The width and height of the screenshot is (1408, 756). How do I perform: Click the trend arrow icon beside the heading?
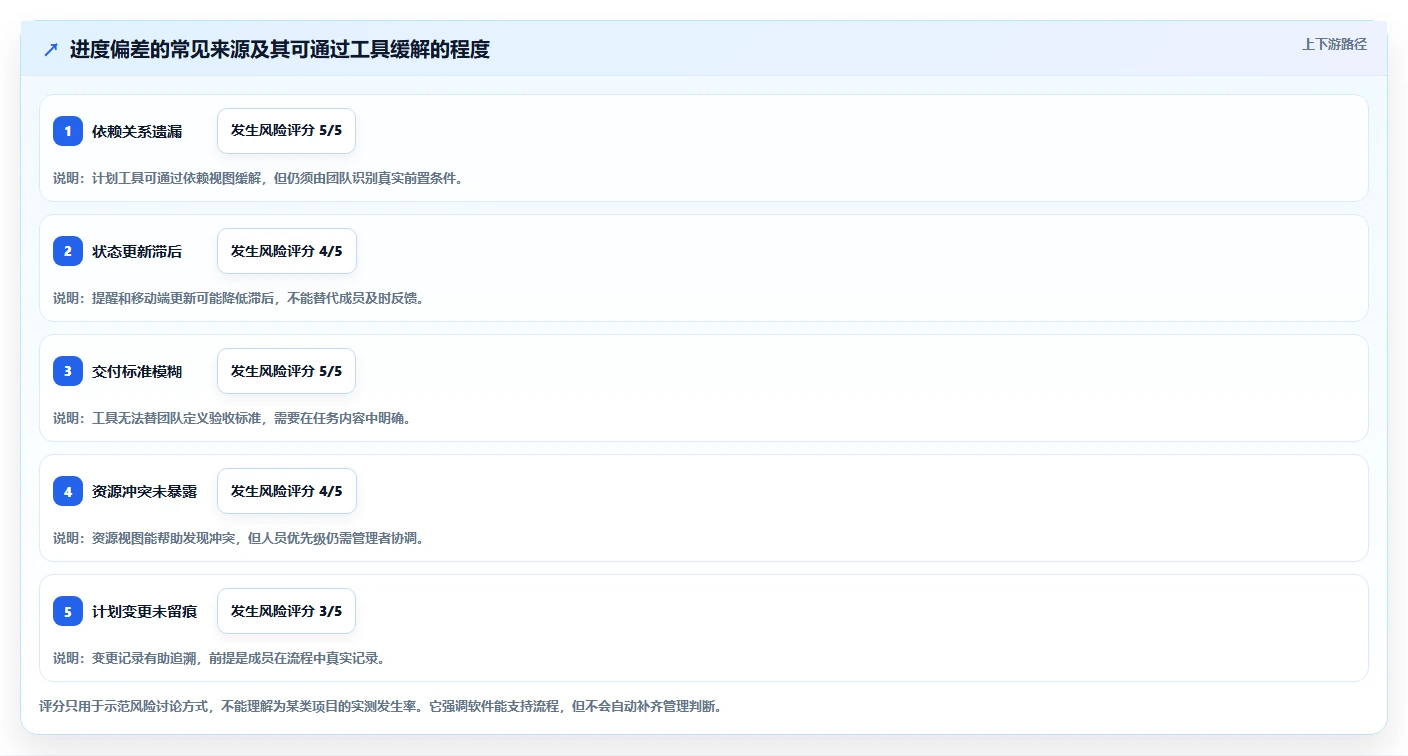tap(51, 49)
